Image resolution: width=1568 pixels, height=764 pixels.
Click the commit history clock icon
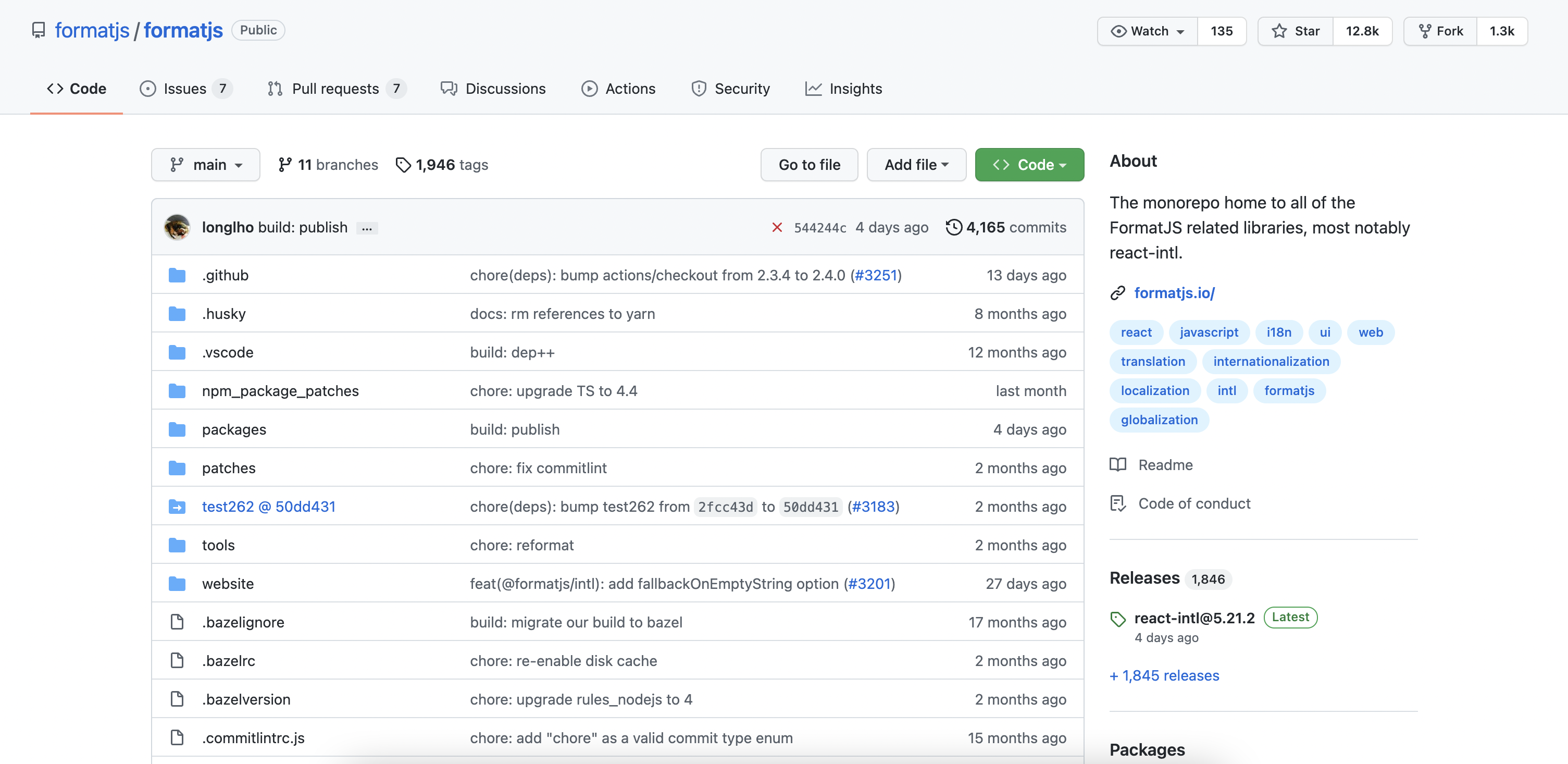(953, 228)
